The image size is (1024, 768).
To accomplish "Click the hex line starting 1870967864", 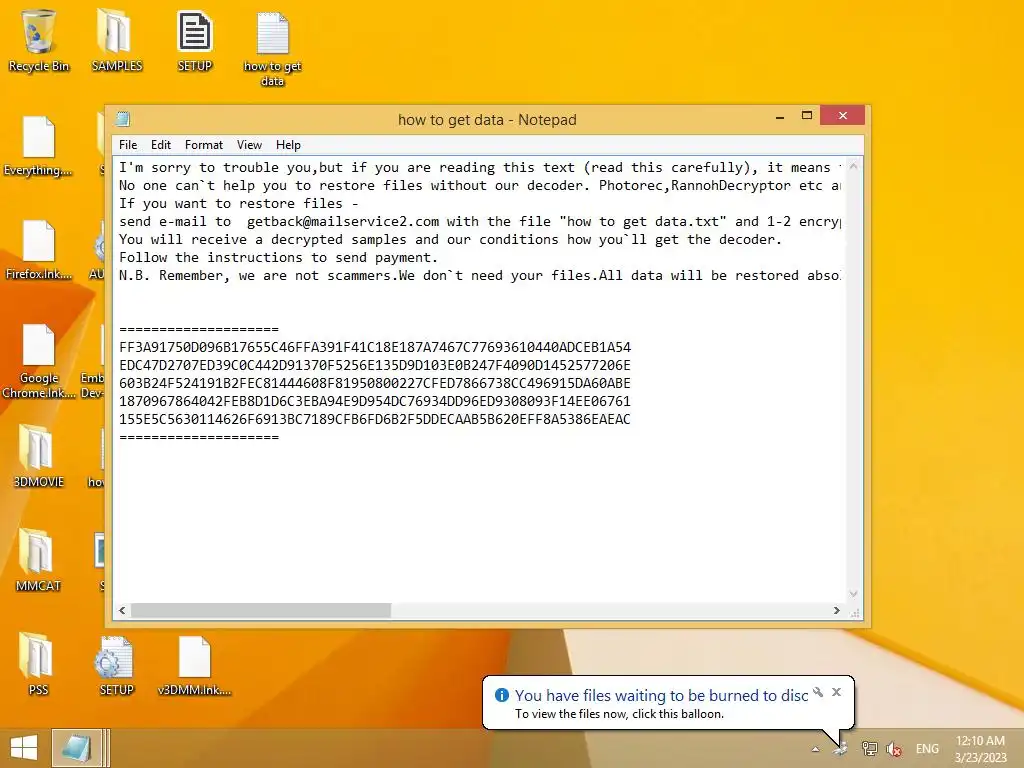I will pyautogui.click(x=375, y=401).
